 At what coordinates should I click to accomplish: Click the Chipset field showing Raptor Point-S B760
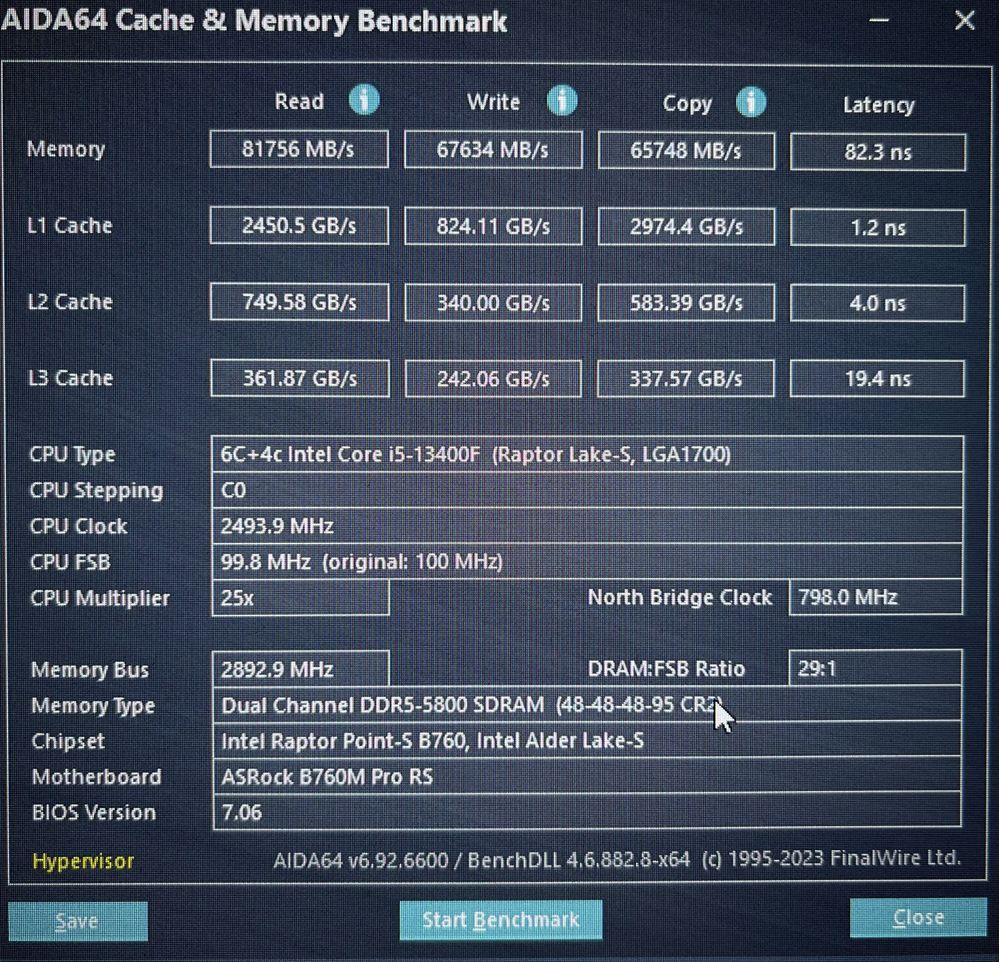coord(587,740)
